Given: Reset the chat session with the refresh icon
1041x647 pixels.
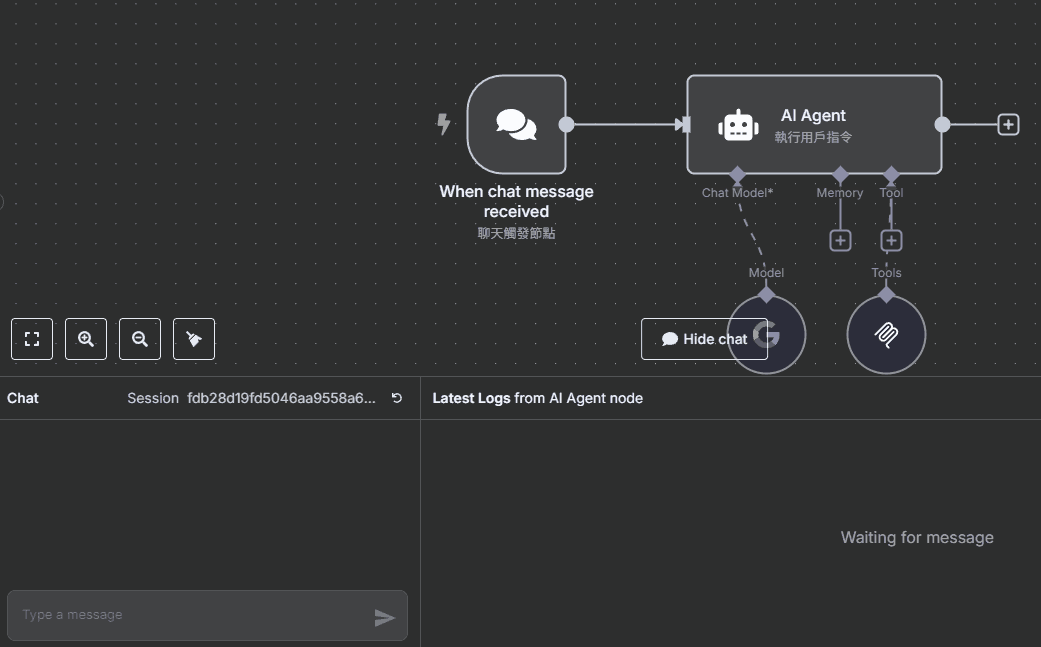Looking at the screenshot, I should (397, 398).
